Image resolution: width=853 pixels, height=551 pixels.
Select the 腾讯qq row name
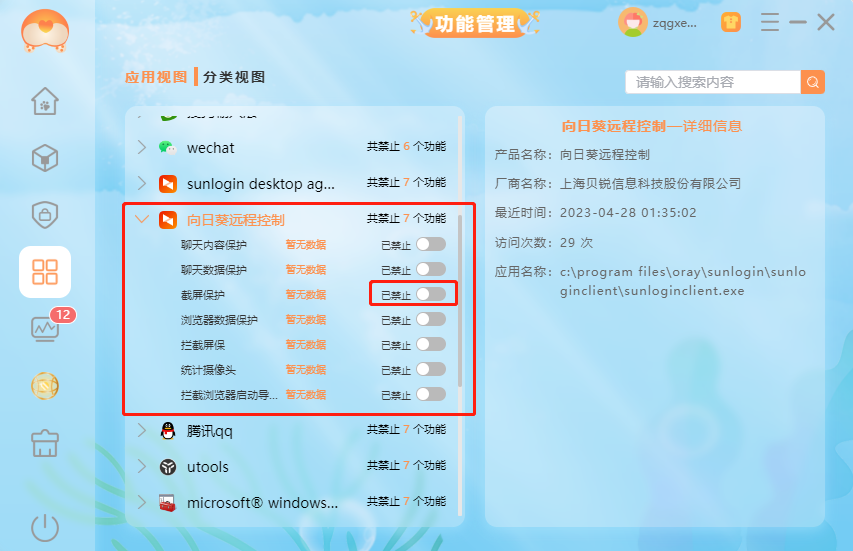click(x=209, y=431)
